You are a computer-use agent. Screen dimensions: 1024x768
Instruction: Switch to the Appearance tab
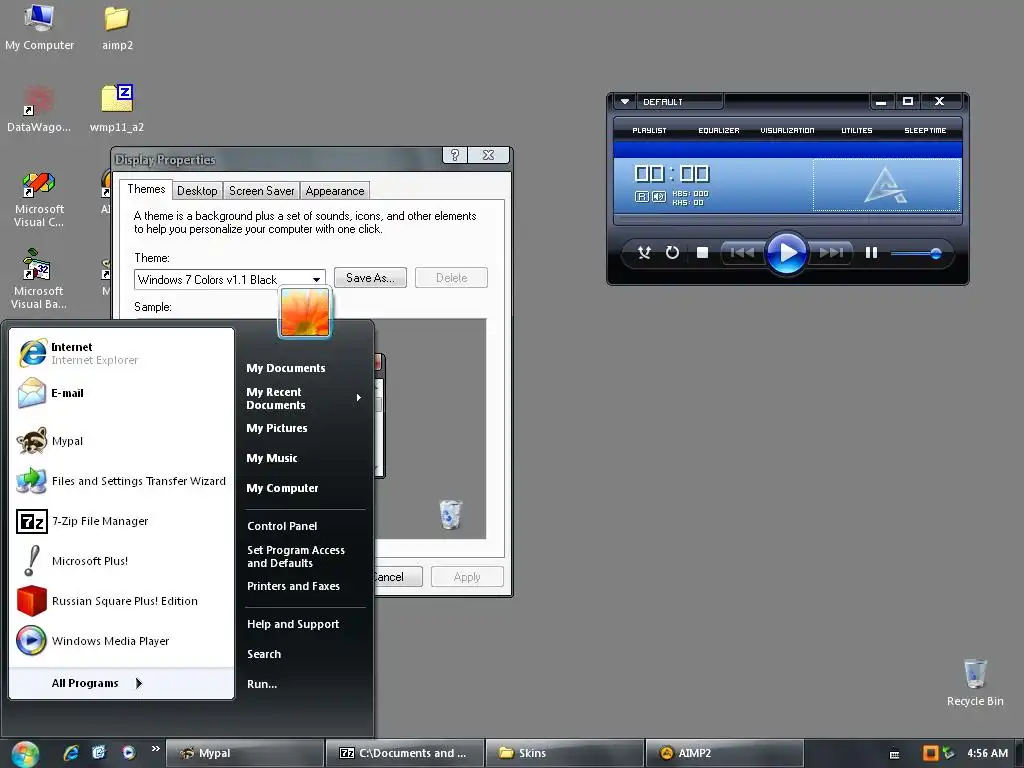point(334,191)
